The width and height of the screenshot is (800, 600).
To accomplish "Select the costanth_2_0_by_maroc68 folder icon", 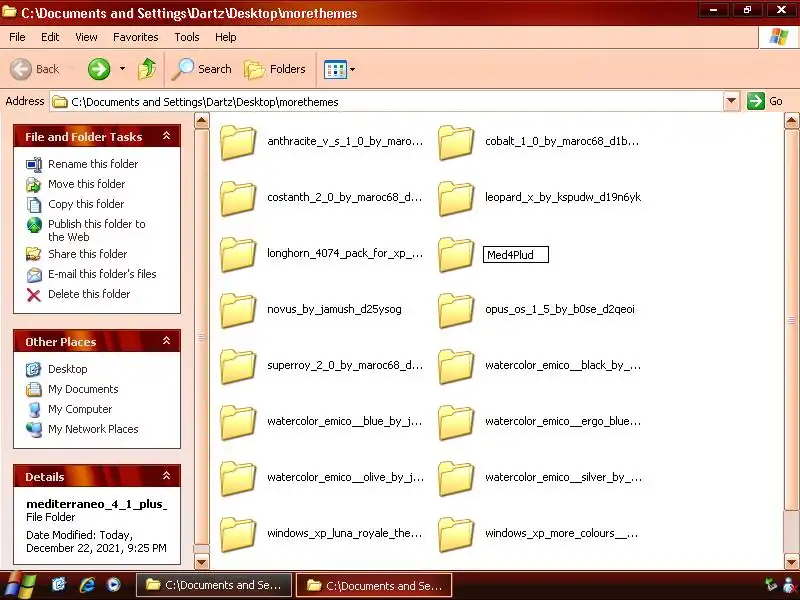I will point(238,198).
